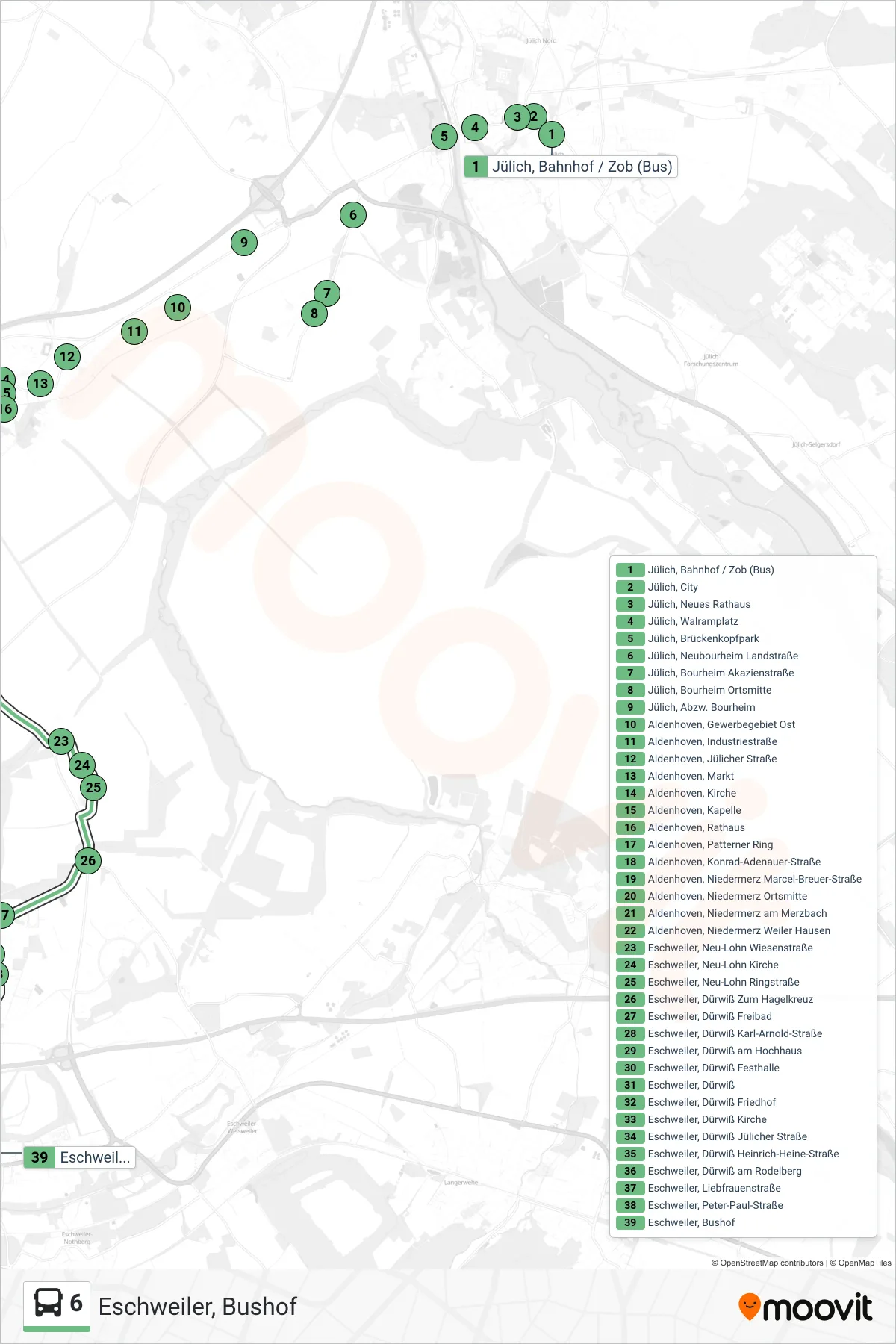
Task: Open the OpenMapTiles attribution link
Action: click(x=861, y=1263)
